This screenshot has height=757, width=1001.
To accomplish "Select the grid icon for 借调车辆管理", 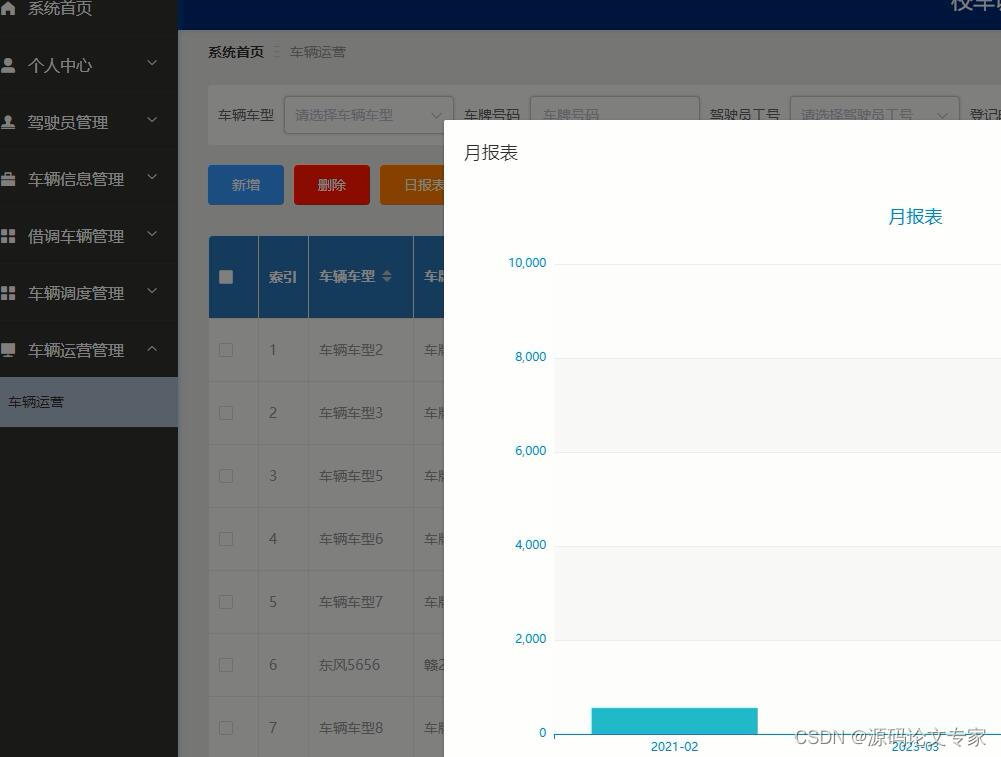I will pos(10,235).
